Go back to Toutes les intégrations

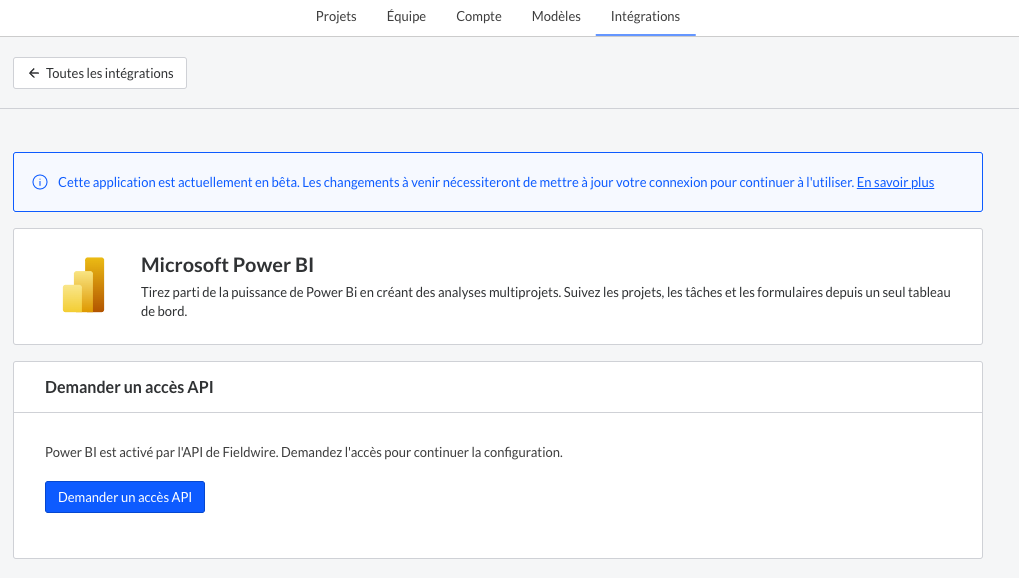(100, 73)
